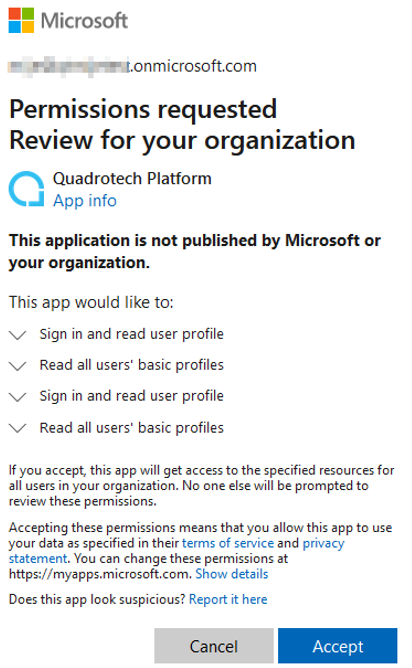Click the Accept button
Viewport: 412px width, 668px height.
coord(338,646)
